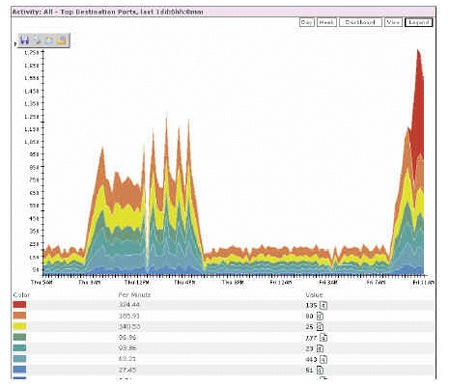Switch the chart to Day range
Viewport: 450px width, 386px height.
pyautogui.click(x=307, y=22)
